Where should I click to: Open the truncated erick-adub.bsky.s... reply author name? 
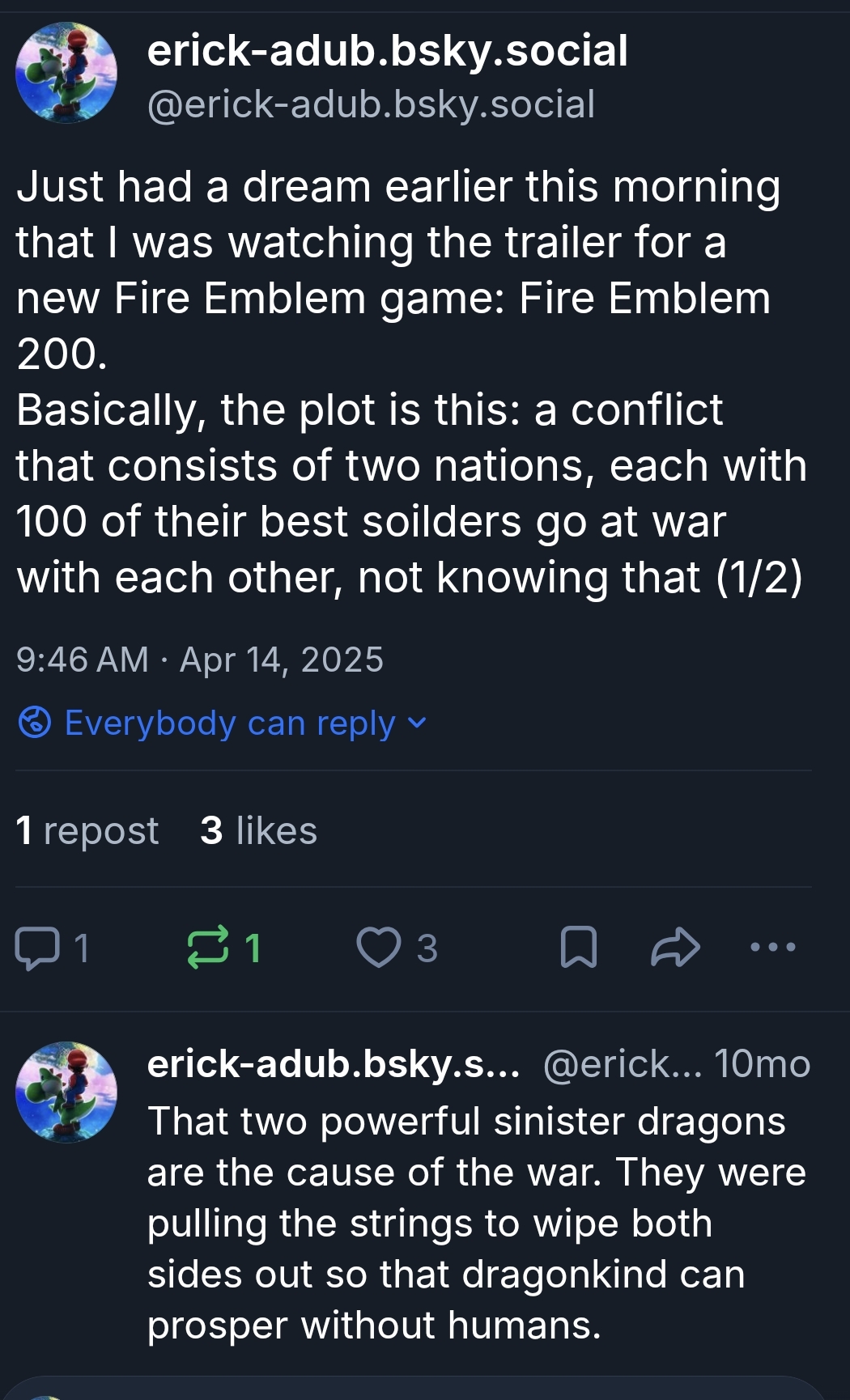[333, 1064]
